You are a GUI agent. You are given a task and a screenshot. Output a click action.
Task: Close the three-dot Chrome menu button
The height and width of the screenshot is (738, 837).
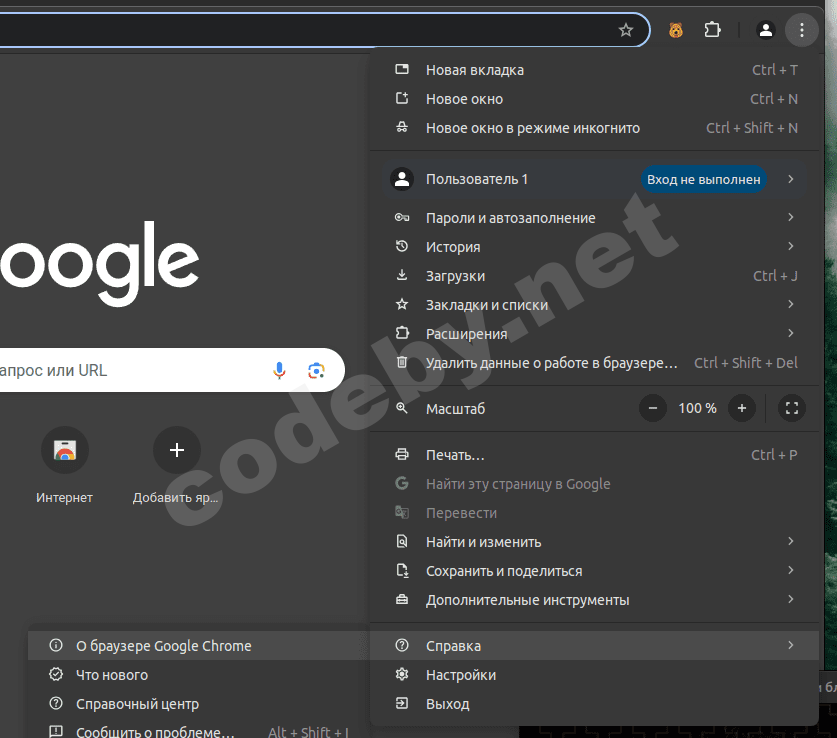pyautogui.click(x=801, y=30)
